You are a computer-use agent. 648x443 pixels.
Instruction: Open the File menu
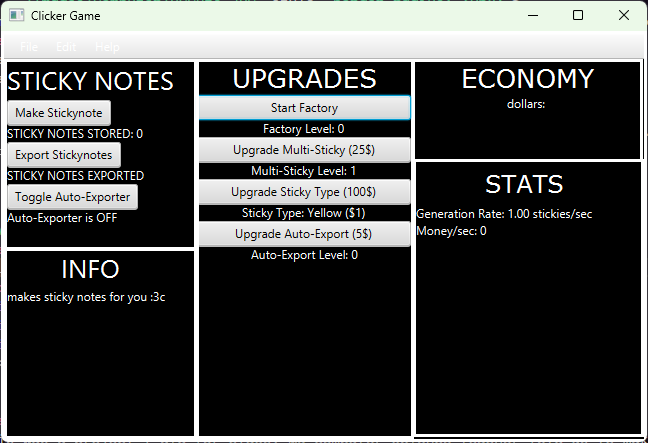pyautogui.click(x=29, y=47)
